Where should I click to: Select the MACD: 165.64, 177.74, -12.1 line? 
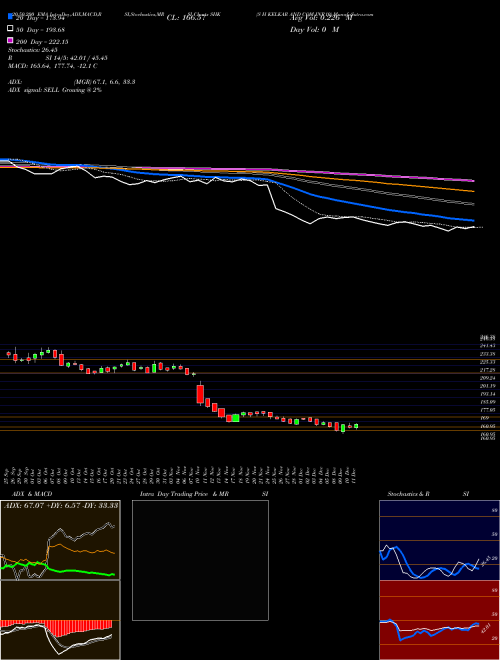[53, 66]
